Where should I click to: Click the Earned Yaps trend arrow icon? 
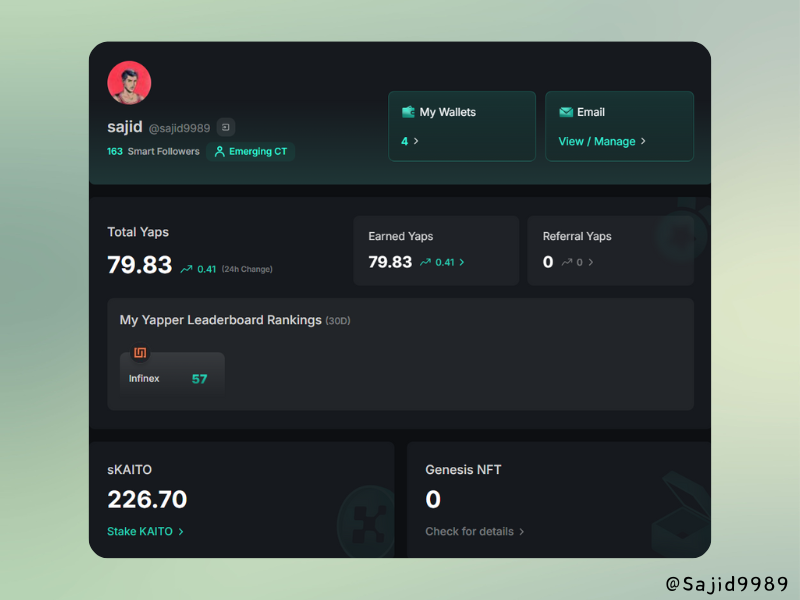425,262
